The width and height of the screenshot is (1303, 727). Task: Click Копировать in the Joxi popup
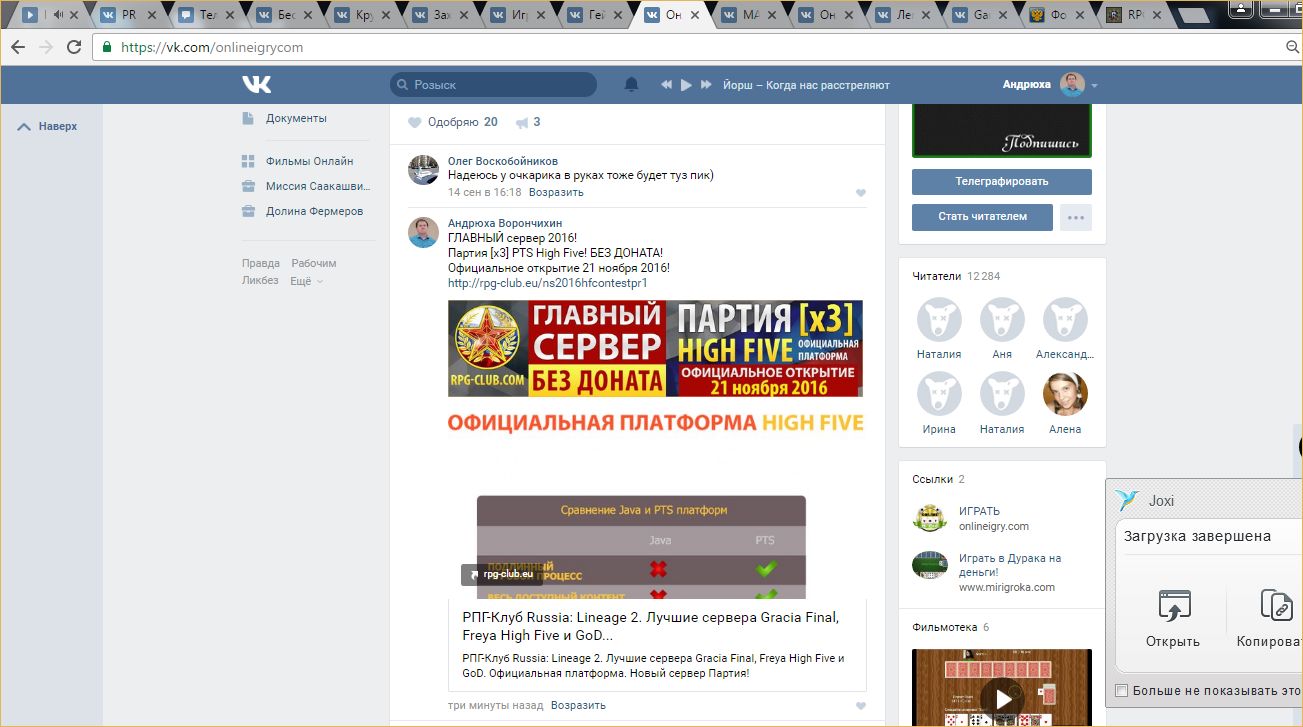[x=1270, y=619]
